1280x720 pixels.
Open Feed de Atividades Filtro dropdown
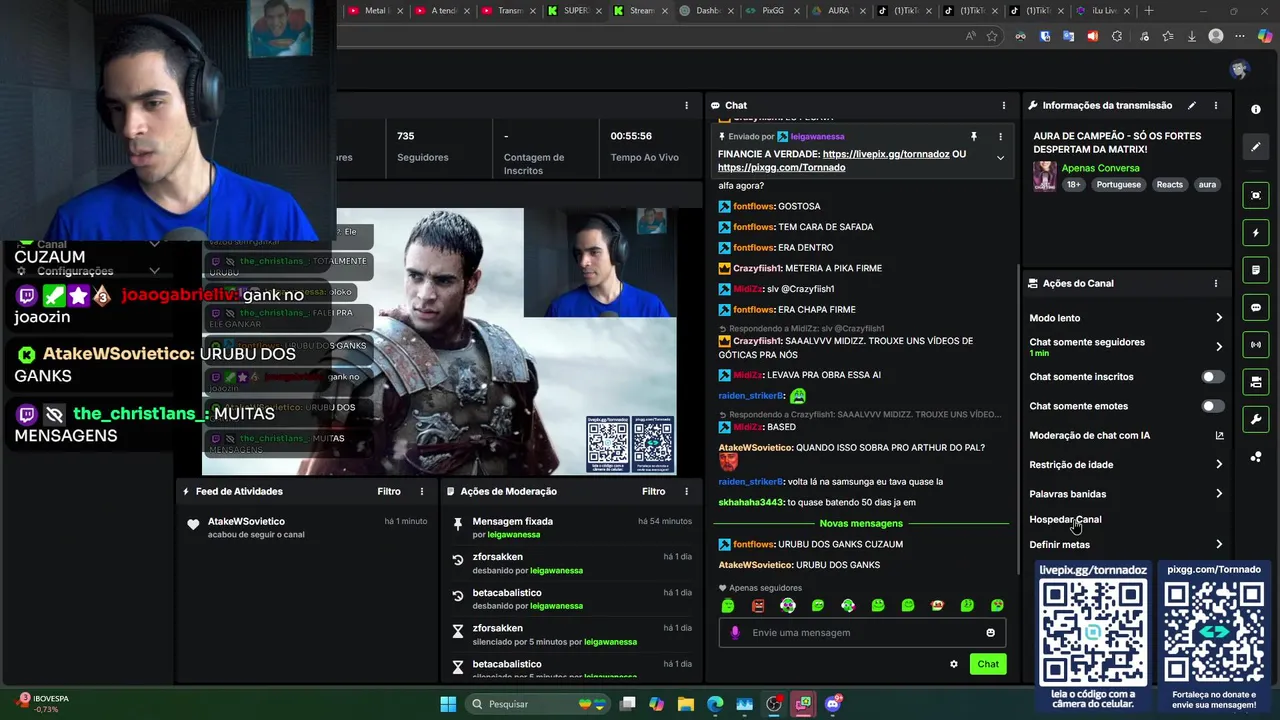tap(389, 491)
